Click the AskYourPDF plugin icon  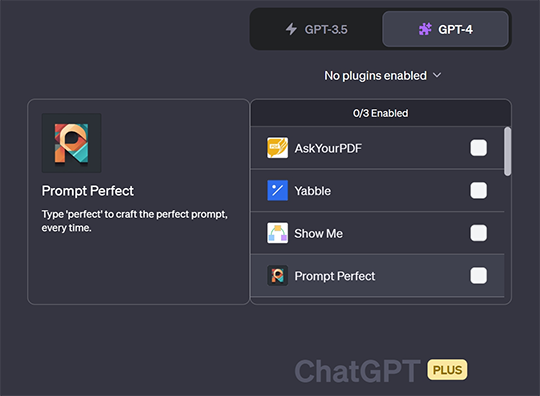pos(278,148)
